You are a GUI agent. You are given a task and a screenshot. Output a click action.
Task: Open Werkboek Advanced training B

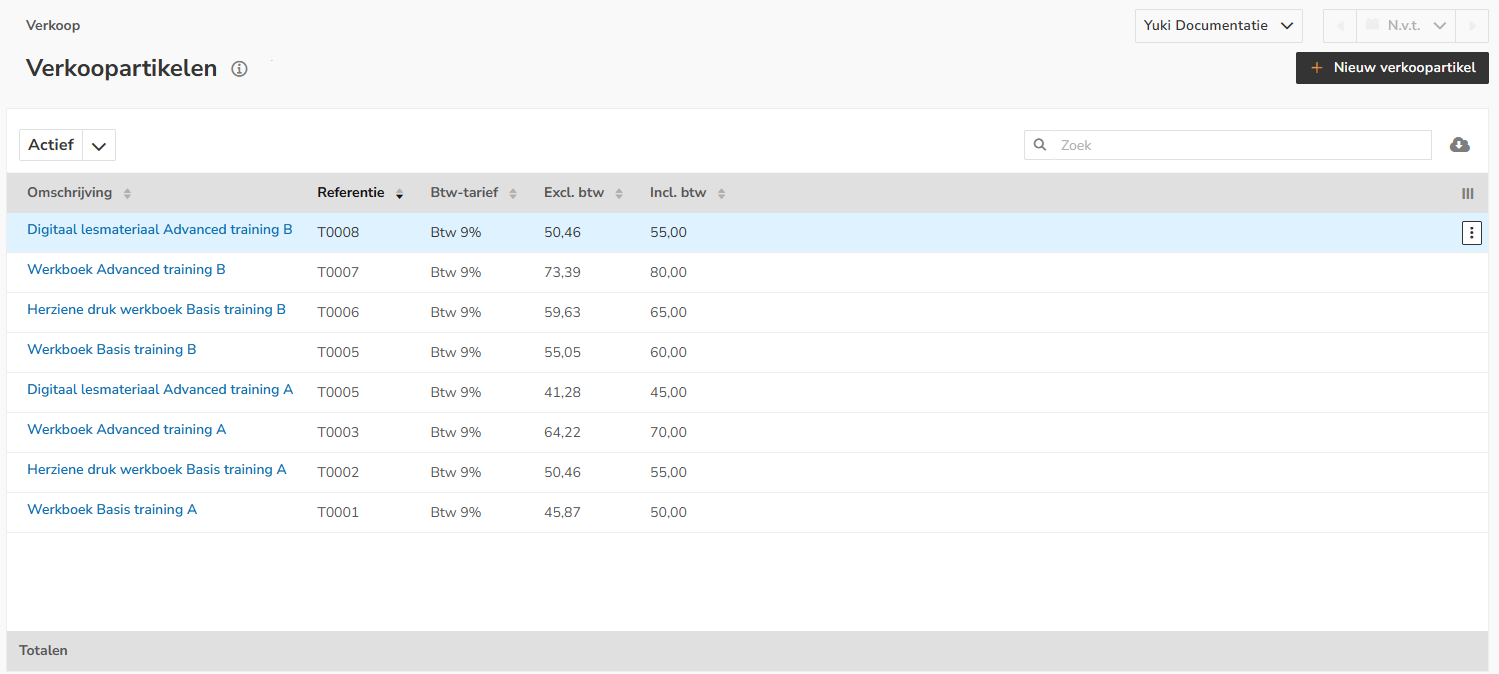126,270
